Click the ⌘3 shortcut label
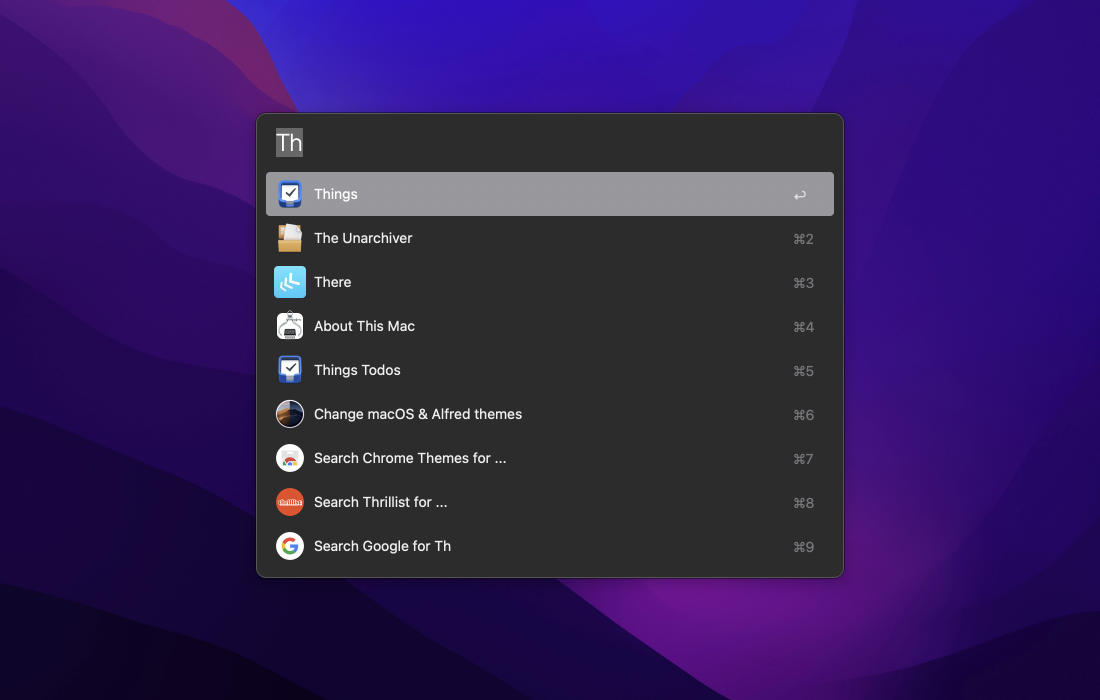1100x700 pixels. click(803, 283)
